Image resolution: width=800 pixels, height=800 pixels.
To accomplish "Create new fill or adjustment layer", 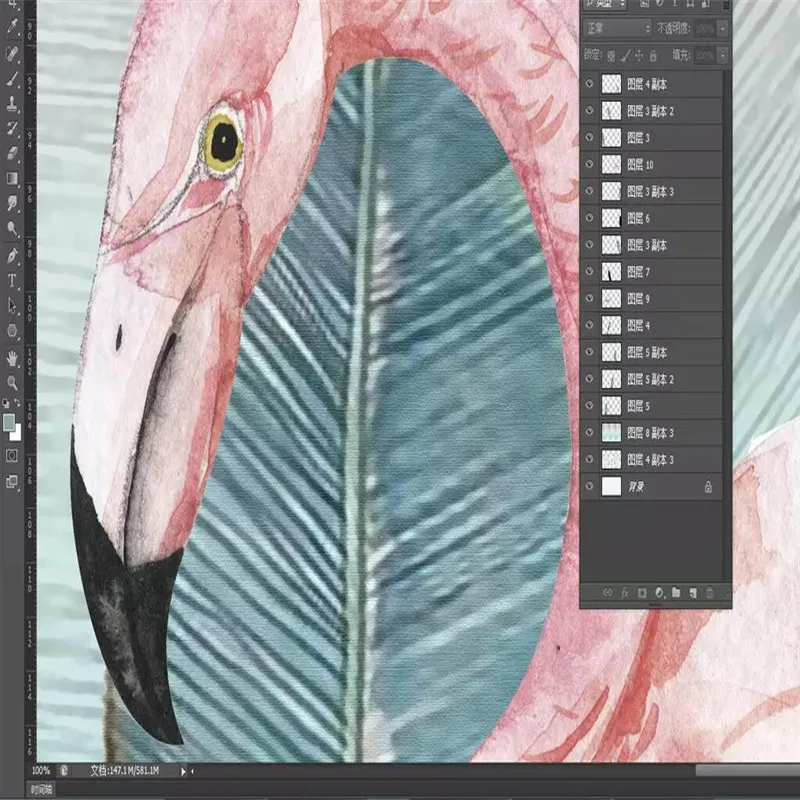I will click(x=659, y=592).
